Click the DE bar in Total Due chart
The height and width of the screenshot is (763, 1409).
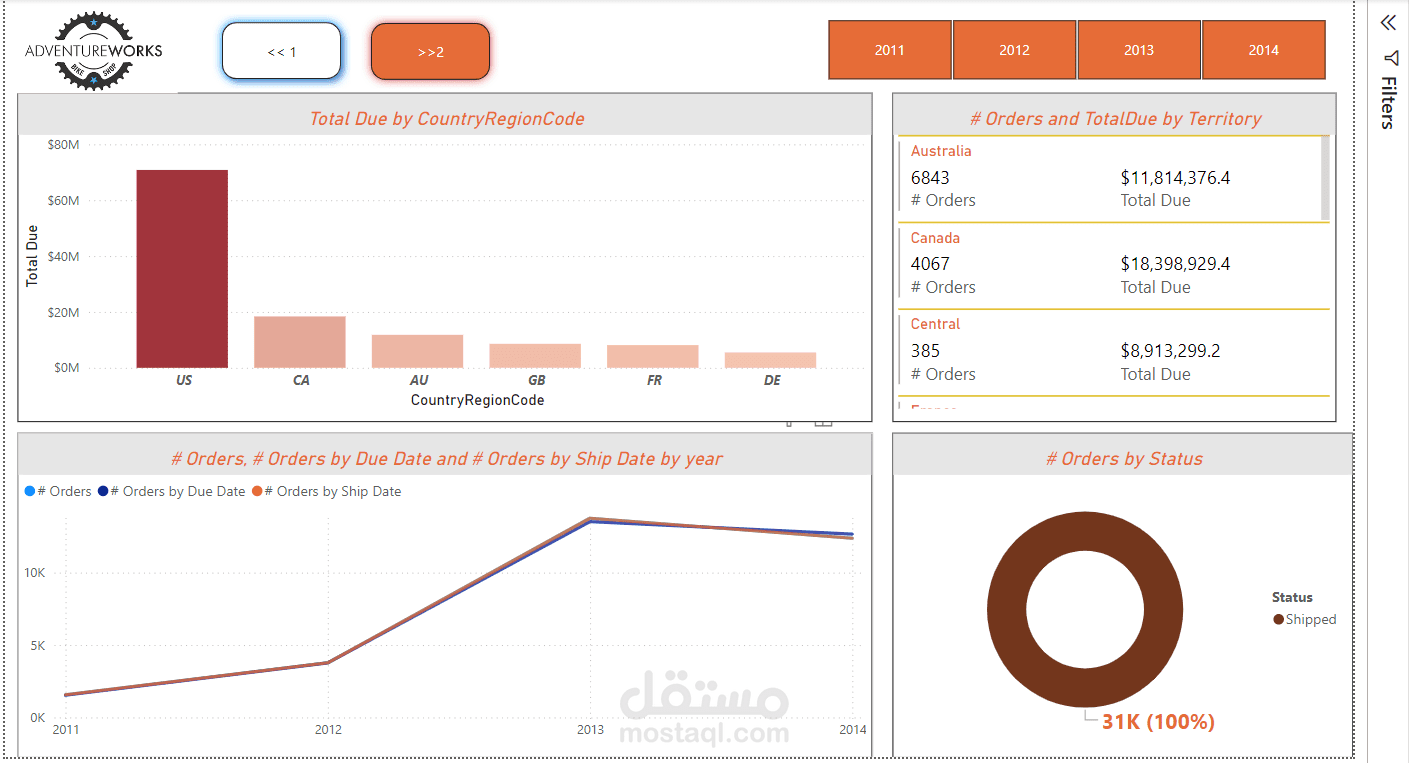coord(771,360)
